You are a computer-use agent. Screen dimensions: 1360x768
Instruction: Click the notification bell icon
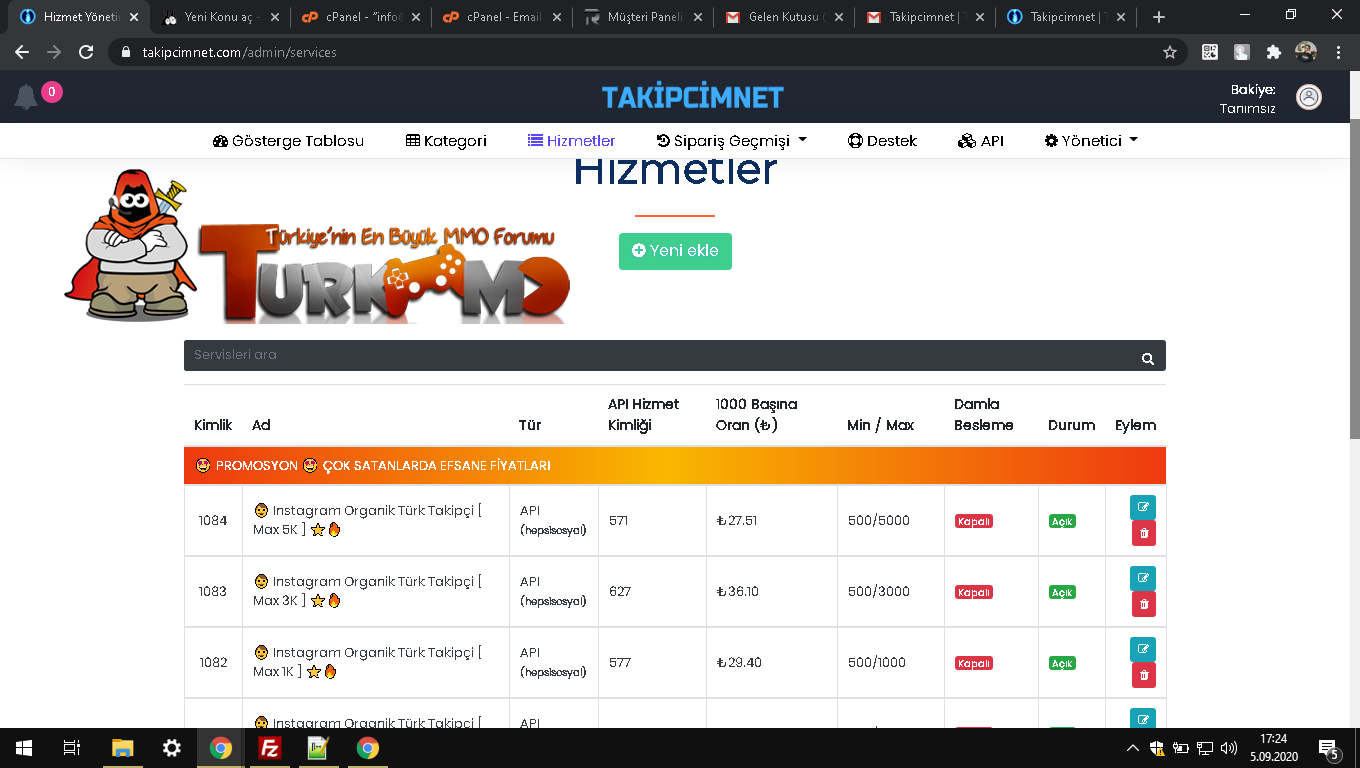click(26, 97)
